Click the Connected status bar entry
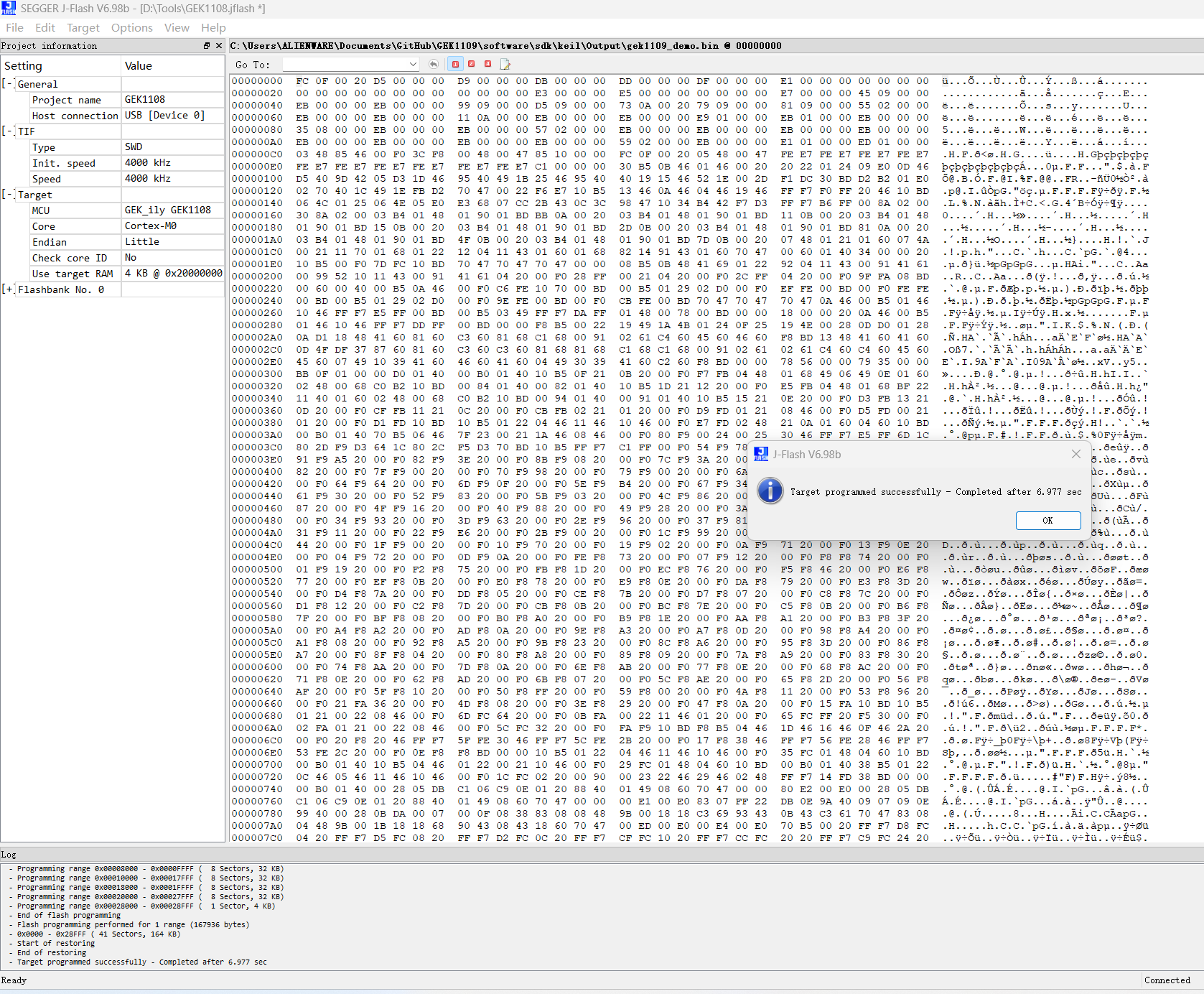The height and width of the screenshot is (994, 1204). click(1167, 980)
